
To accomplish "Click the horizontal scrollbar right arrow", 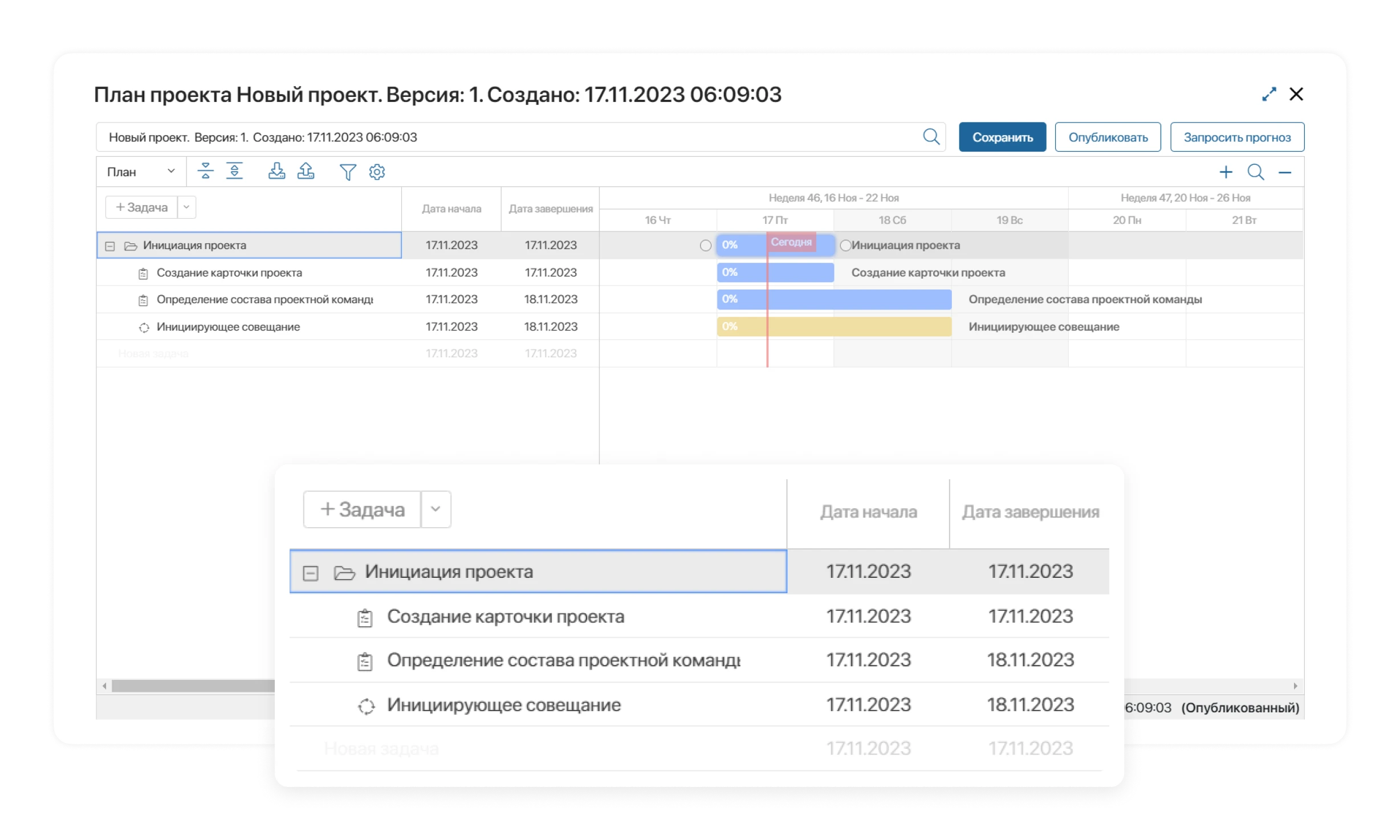I will [x=1295, y=686].
